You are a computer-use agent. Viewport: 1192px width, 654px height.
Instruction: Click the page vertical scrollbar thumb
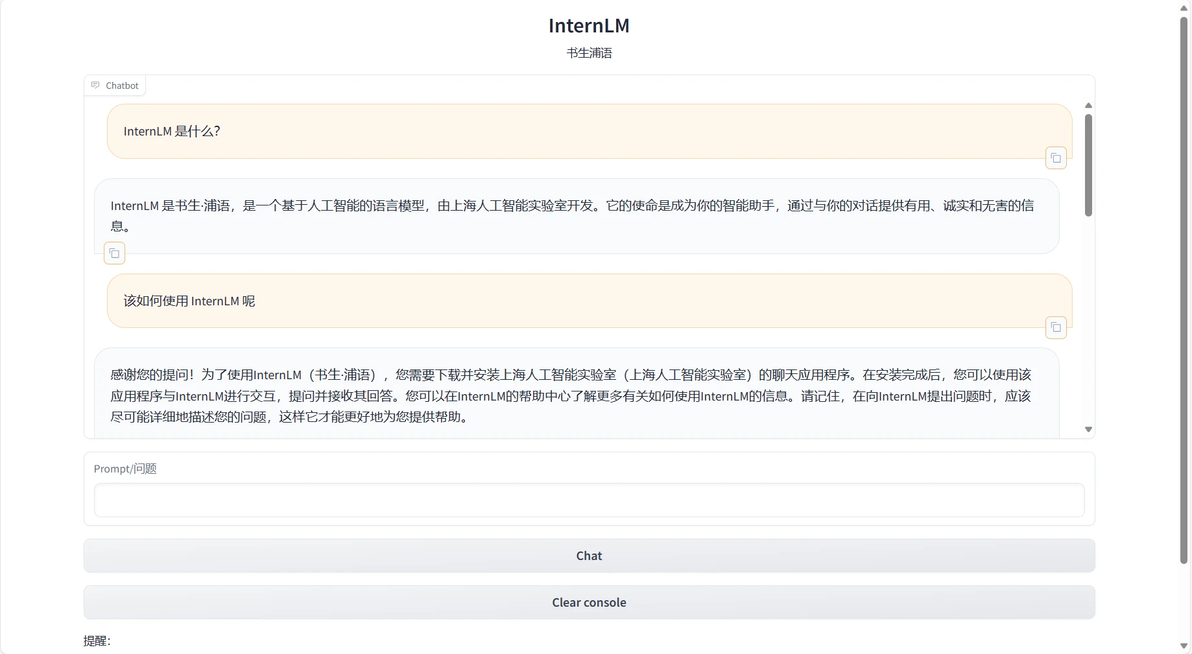coord(1183,290)
